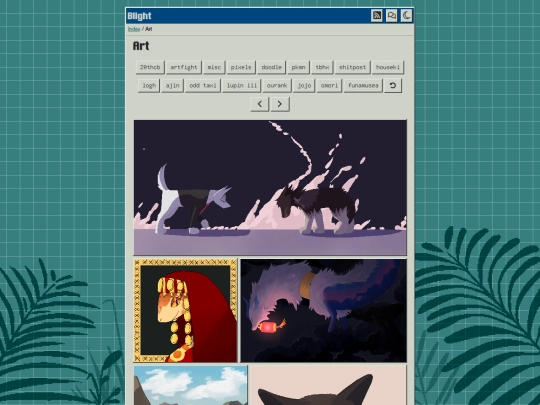The width and height of the screenshot is (540, 405).
Task: Choose the doodle tag button
Action: click(x=272, y=68)
